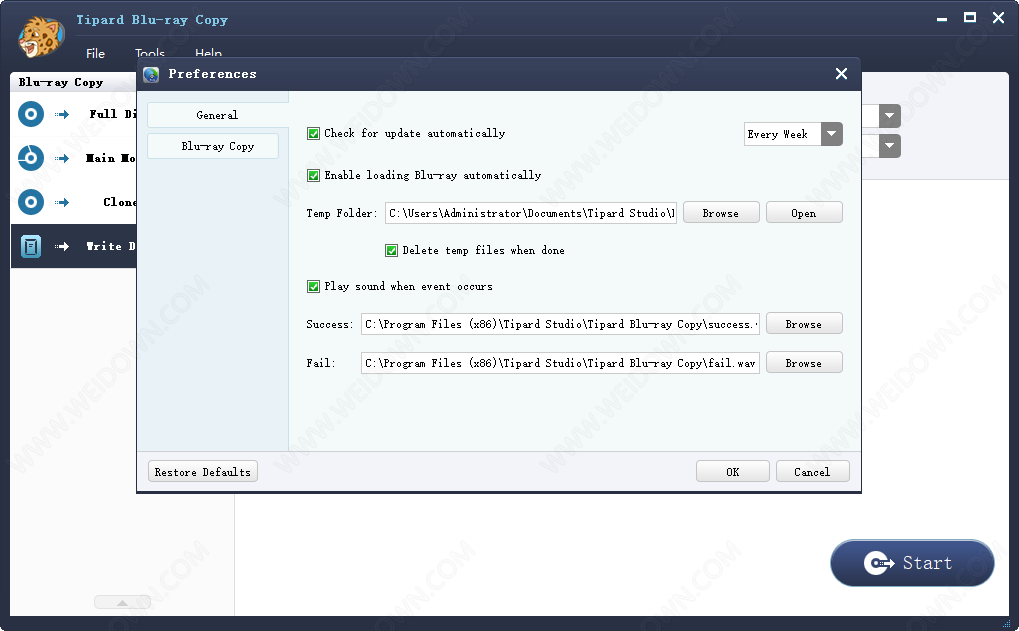Click the arrow icon next to Main Movie
The height and width of the screenshot is (631, 1019).
pos(62,159)
